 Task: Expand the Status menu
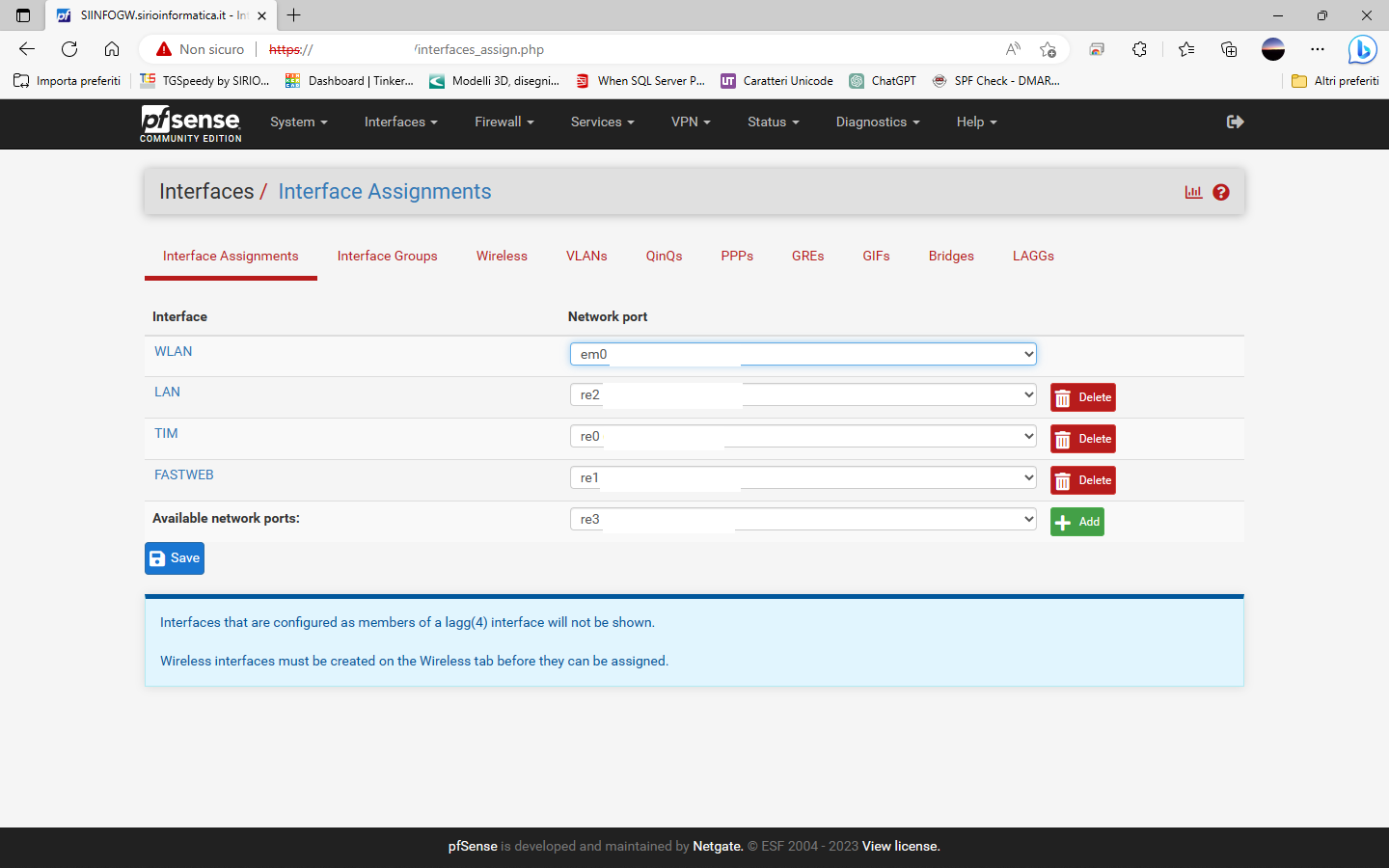pyautogui.click(x=774, y=122)
